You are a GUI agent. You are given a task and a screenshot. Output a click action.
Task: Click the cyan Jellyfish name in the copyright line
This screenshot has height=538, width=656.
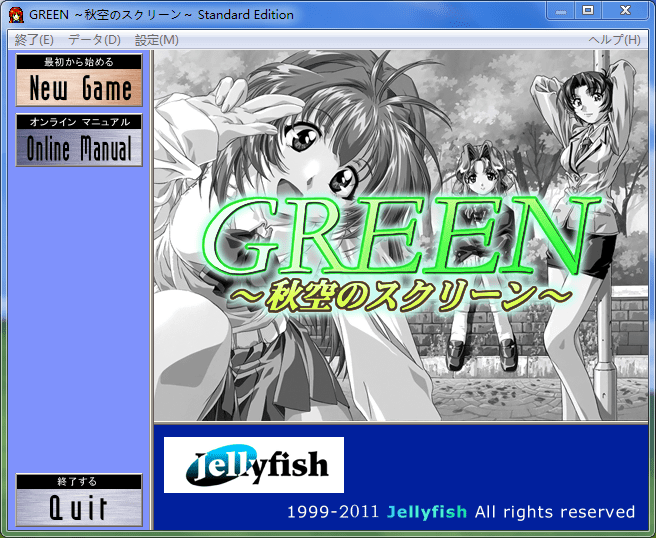(x=427, y=512)
